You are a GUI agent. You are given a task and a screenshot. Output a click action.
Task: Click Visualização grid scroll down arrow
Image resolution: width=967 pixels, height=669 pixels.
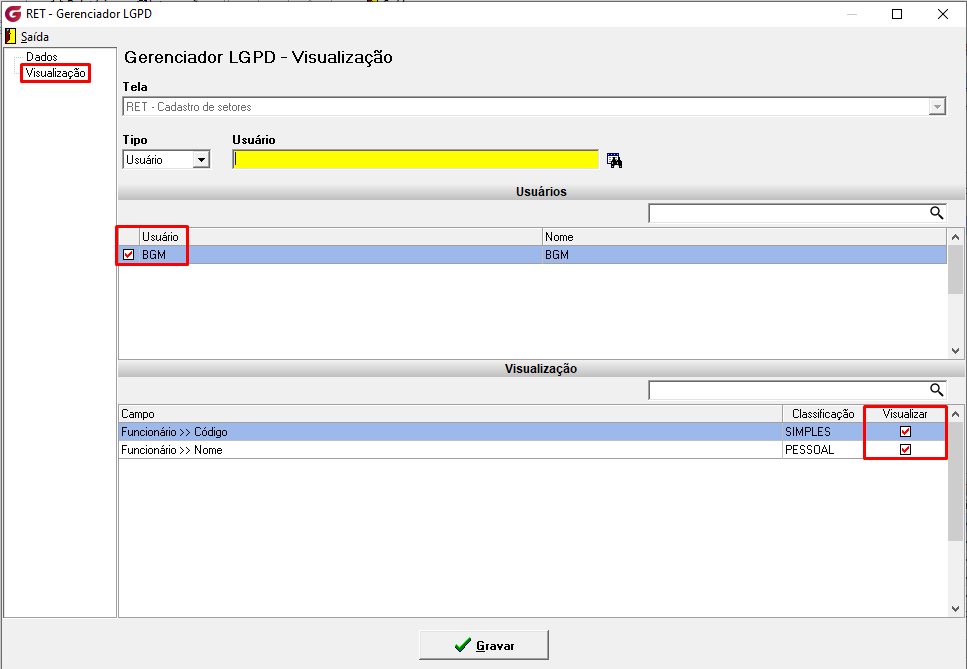[x=955, y=609]
